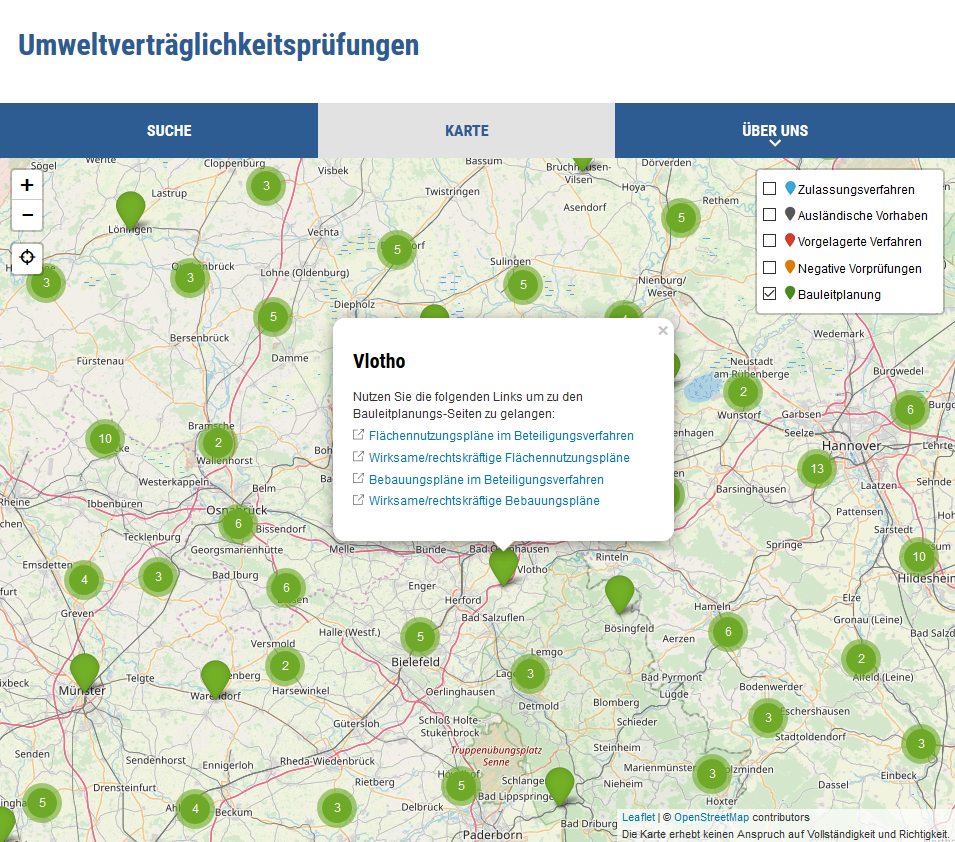Enable the Zulassungsverfahren checkbox in the legend

tap(769, 188)
